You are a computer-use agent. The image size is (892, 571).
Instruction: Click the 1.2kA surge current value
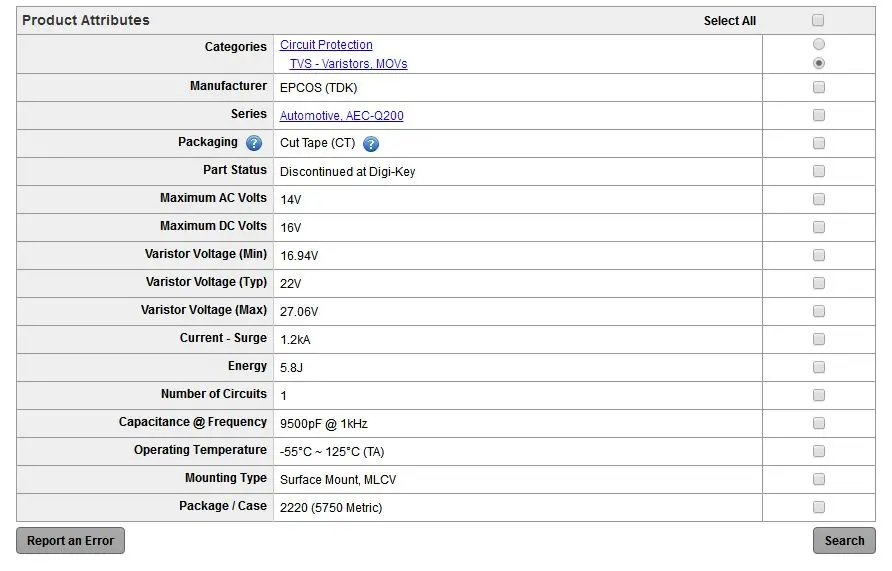(x=295, y=340)
